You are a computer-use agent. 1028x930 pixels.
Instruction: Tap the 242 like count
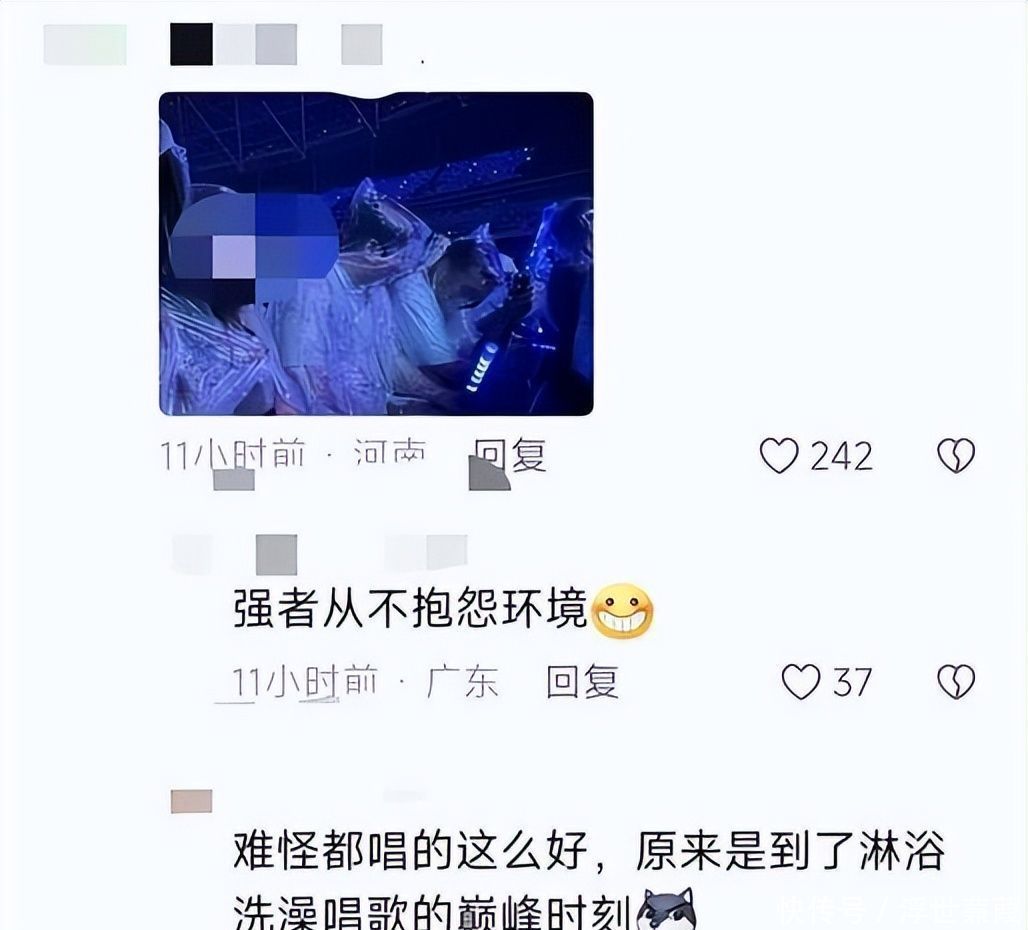(x=841, y=456)
